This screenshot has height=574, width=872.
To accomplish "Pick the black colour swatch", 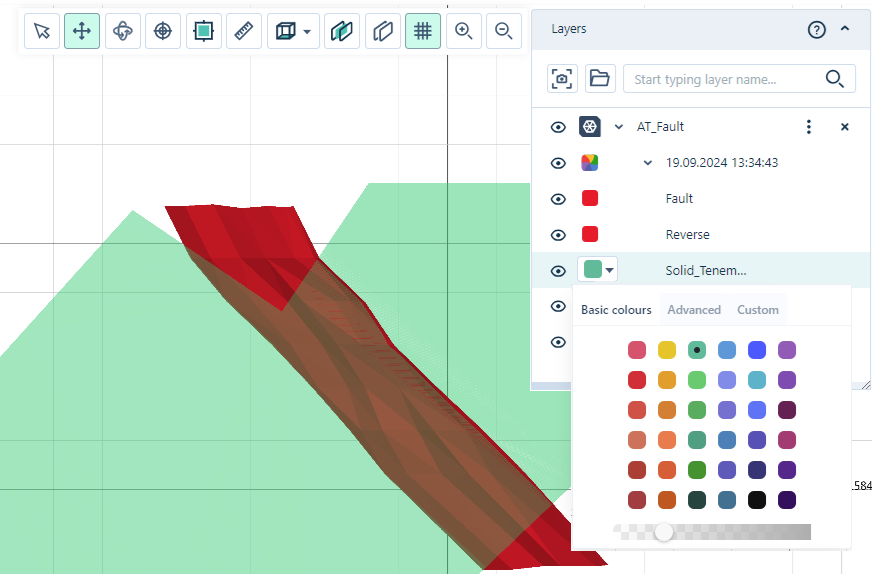I will click(757, 500).
